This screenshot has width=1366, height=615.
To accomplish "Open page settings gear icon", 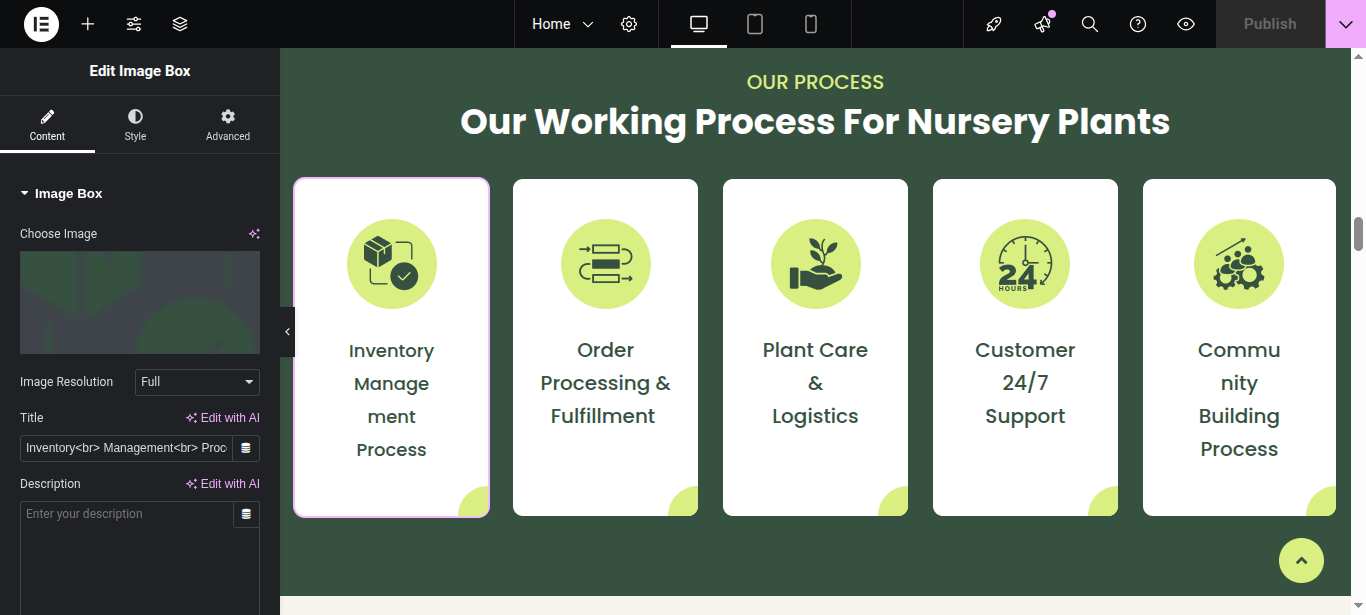I will 629,24.
